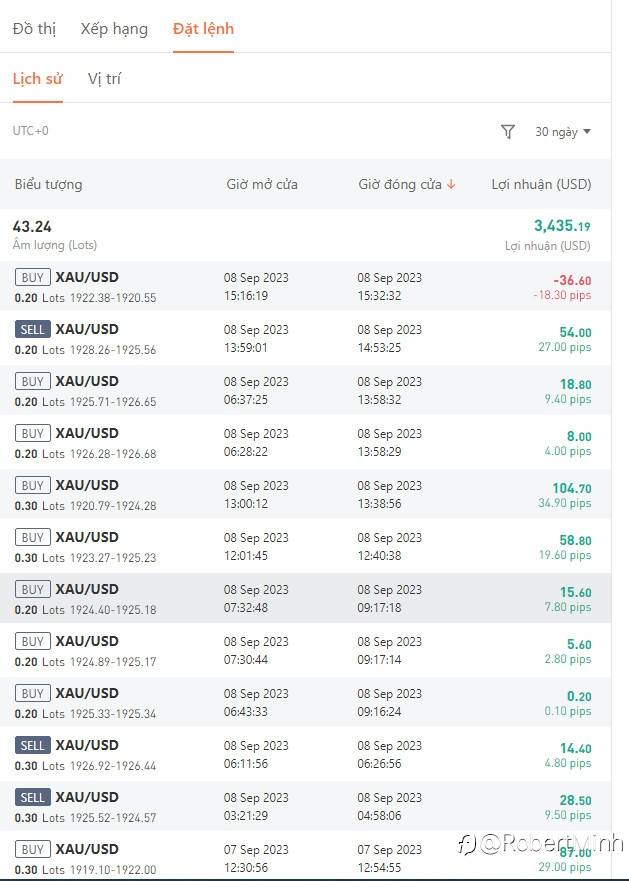Click the UTC+0 timezone label
The image size is (629, 881).
pyautogui.click(x=30, y=131)
